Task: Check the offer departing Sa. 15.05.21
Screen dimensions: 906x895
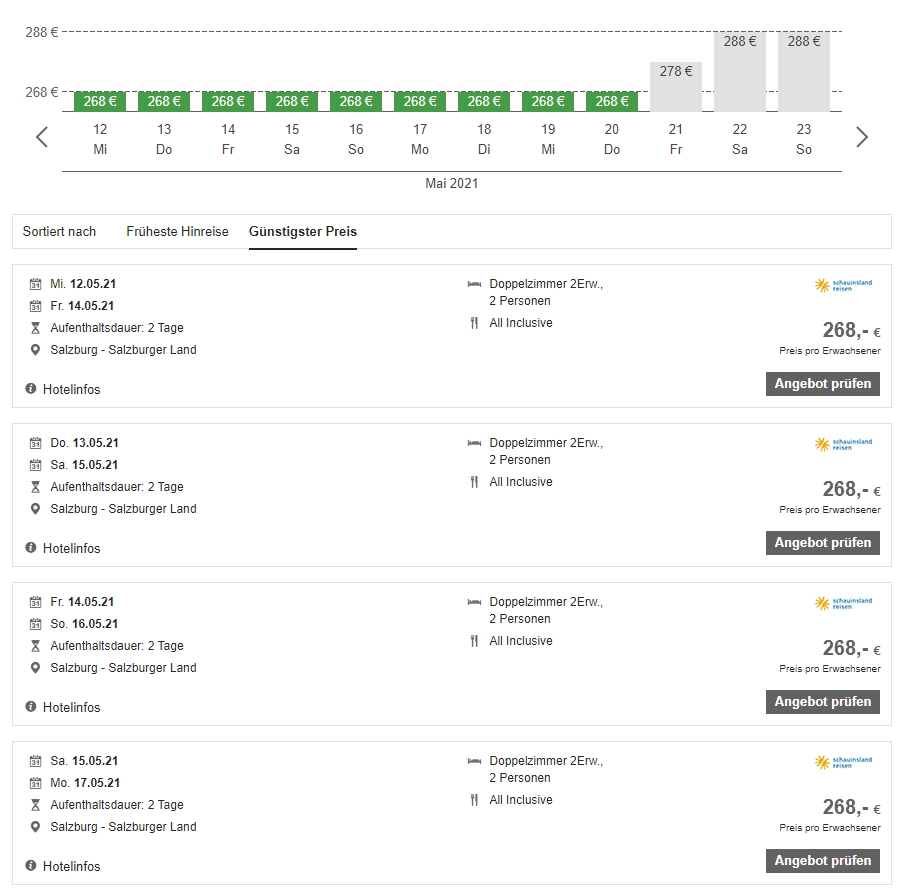Action: (x=822, y=860)
